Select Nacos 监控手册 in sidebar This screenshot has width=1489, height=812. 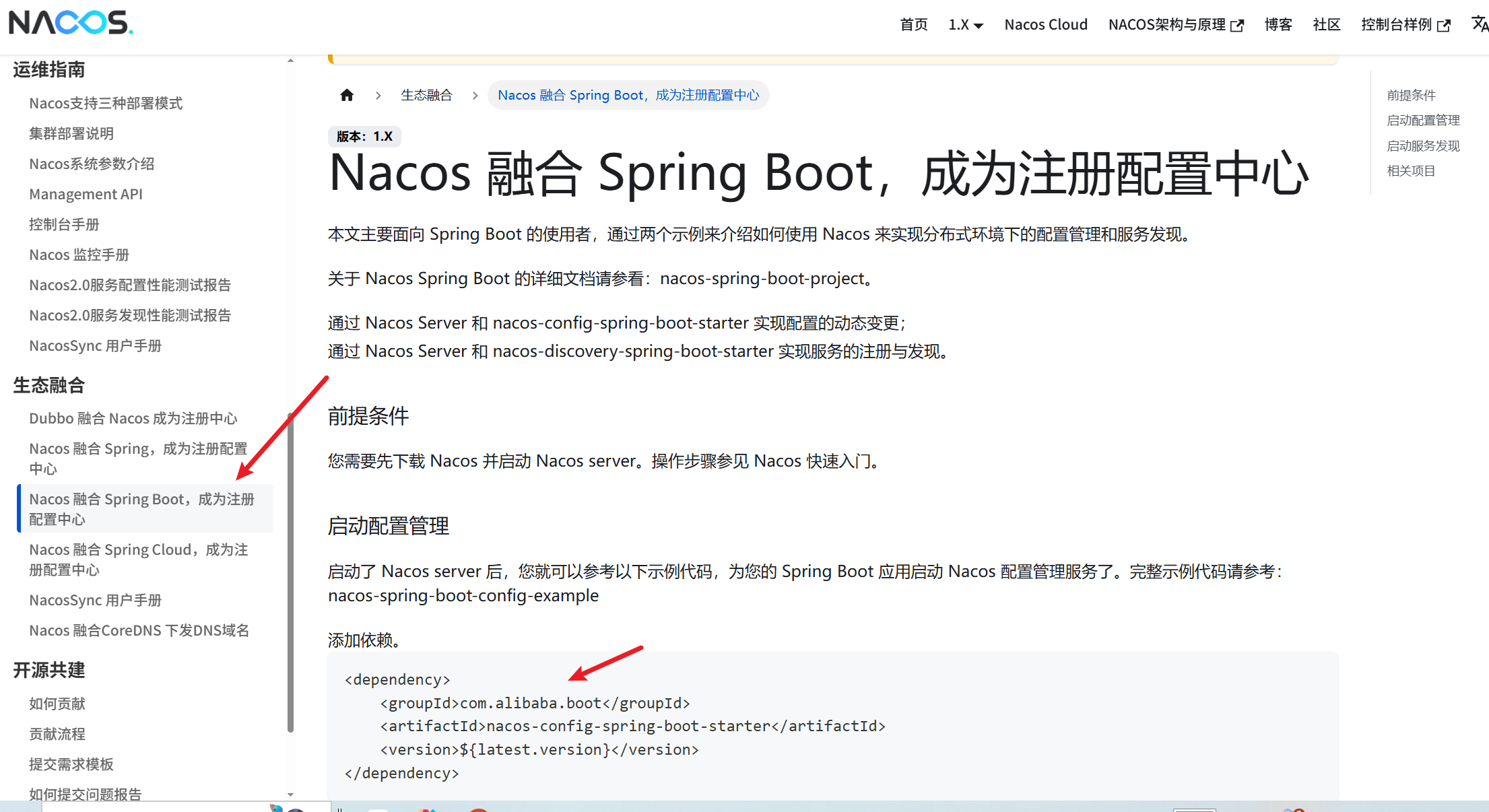click(79, 255)
